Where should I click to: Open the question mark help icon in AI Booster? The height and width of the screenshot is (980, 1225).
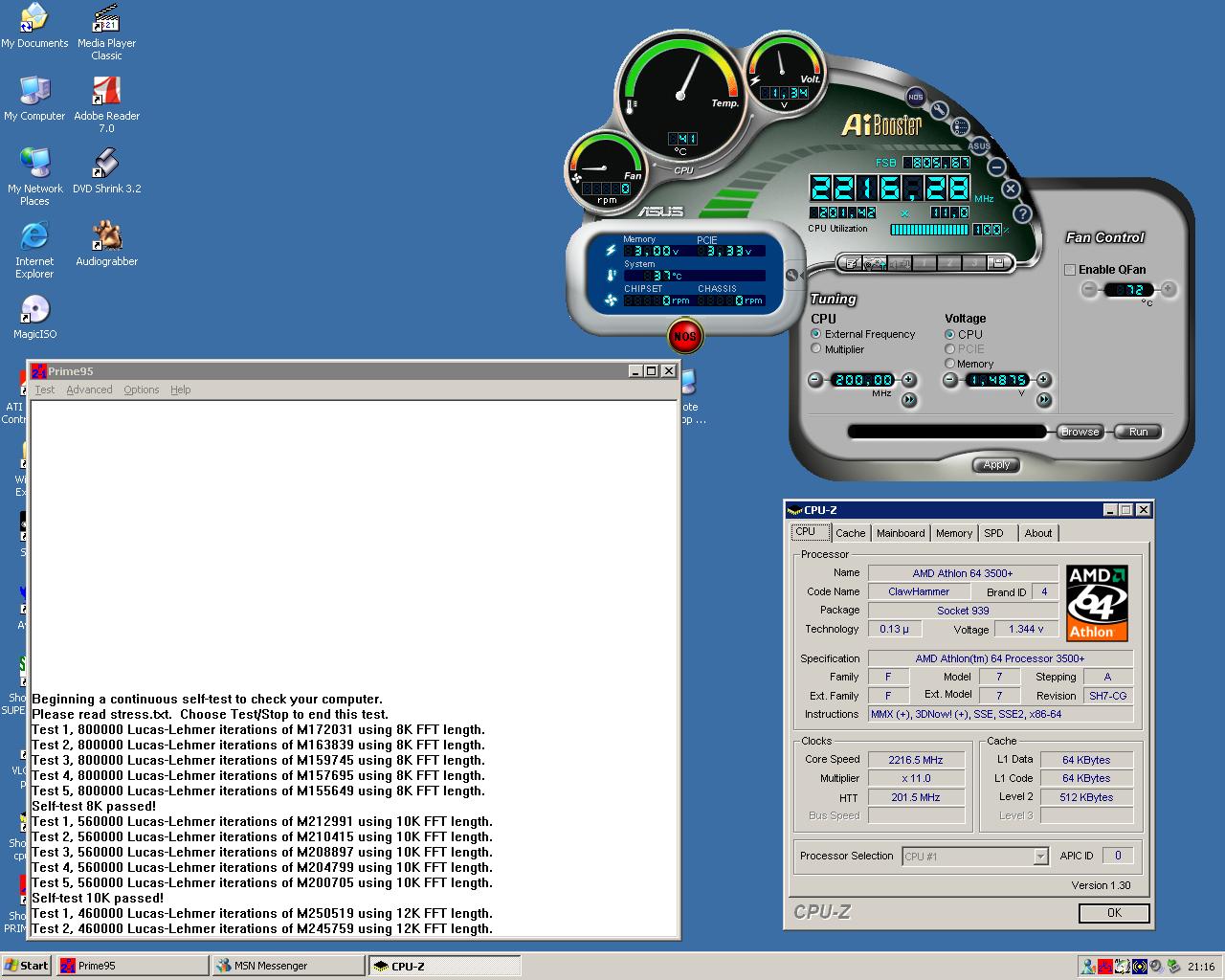coord(1022,213)
